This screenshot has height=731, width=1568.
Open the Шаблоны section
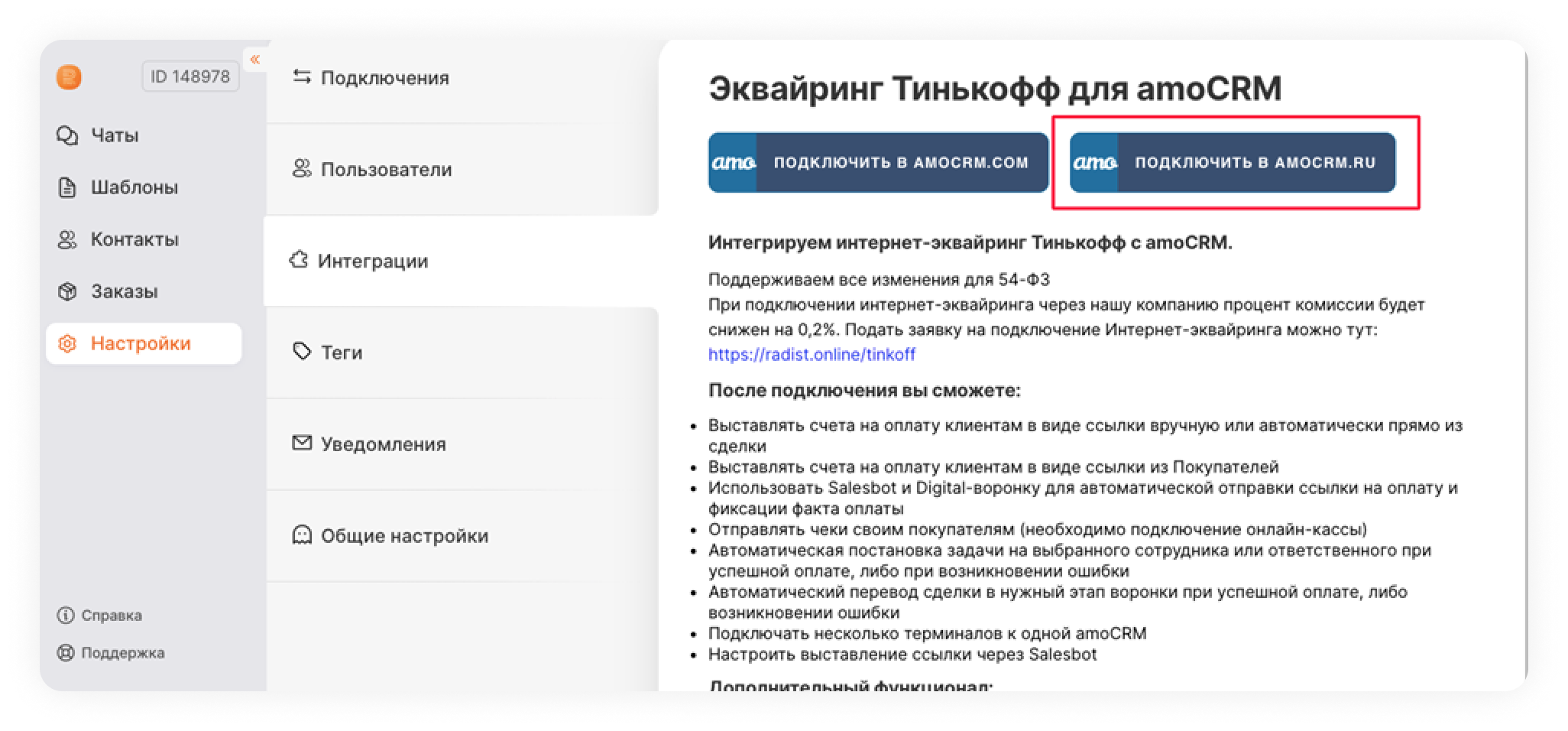[134, 187]
